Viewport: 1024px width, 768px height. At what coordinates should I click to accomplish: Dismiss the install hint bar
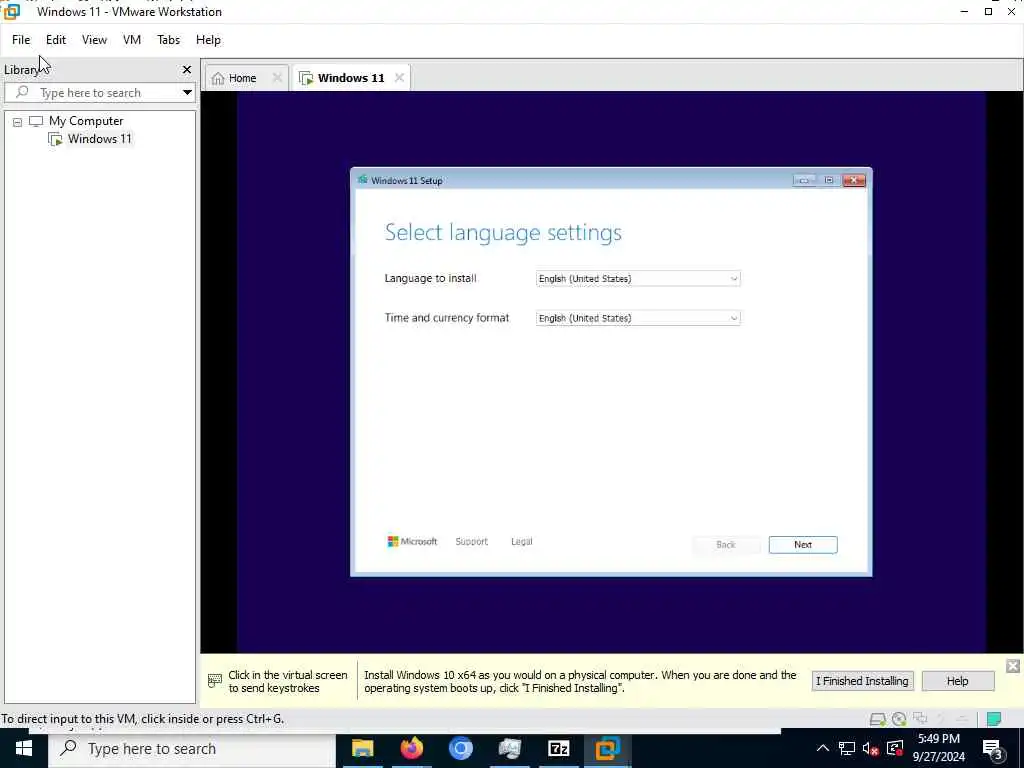click(x=1012, y=666)
